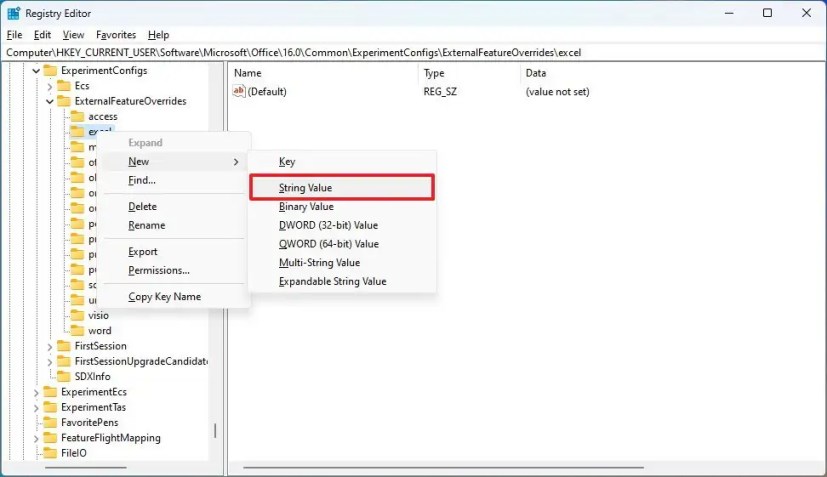Screen dimensions: 827x477
Task: Create a new String Value
Action: [x=342, y=188]
